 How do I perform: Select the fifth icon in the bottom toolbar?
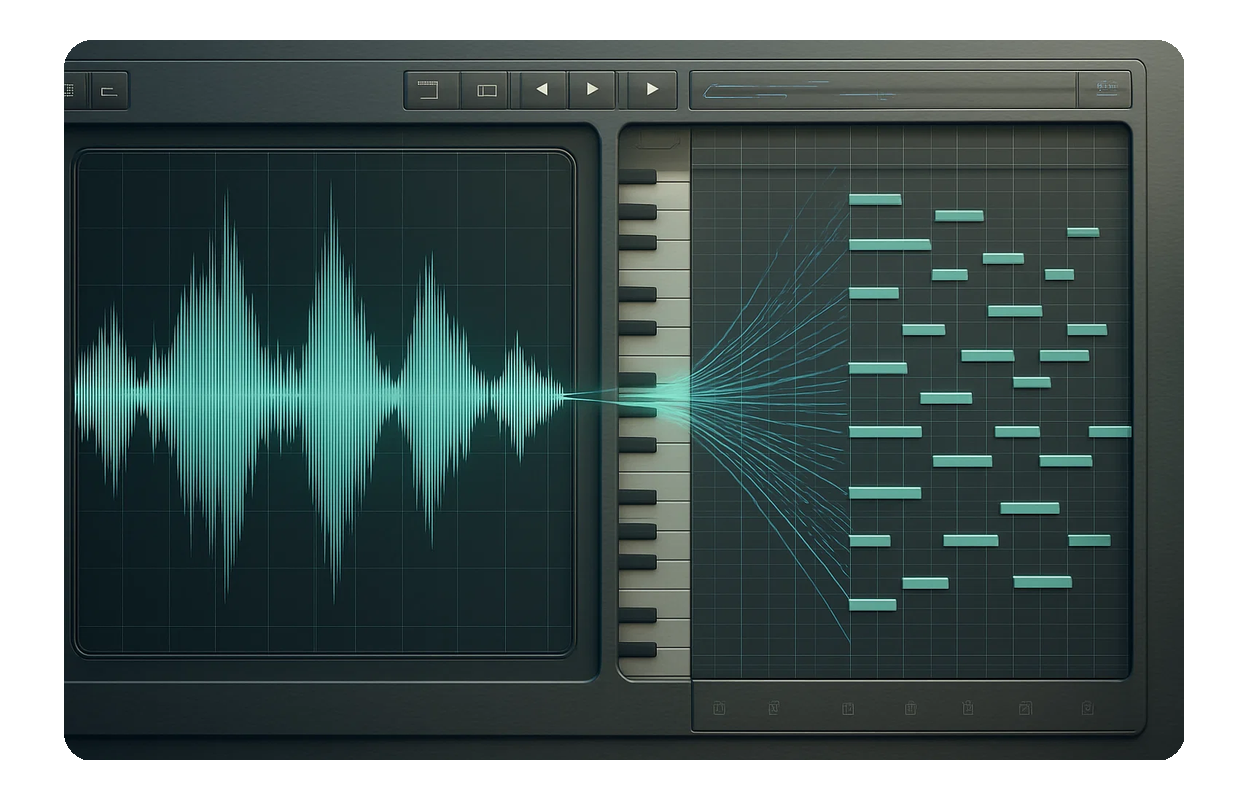967,709
